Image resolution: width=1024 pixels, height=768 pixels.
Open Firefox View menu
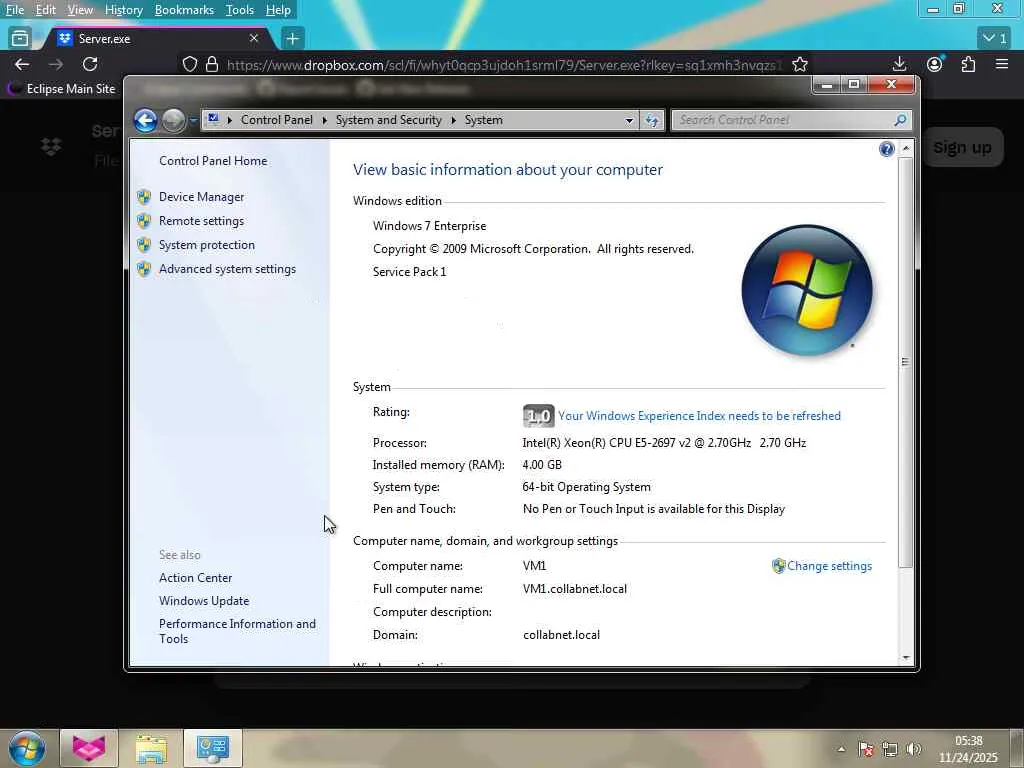(x=80, y=10)
